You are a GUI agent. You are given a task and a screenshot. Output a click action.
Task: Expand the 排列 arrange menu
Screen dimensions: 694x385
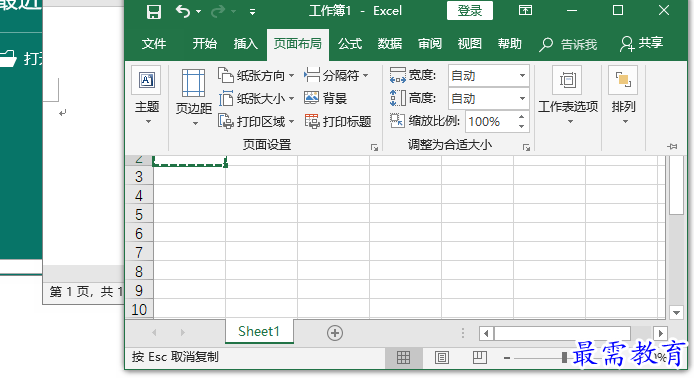click(x=623, y=95)
